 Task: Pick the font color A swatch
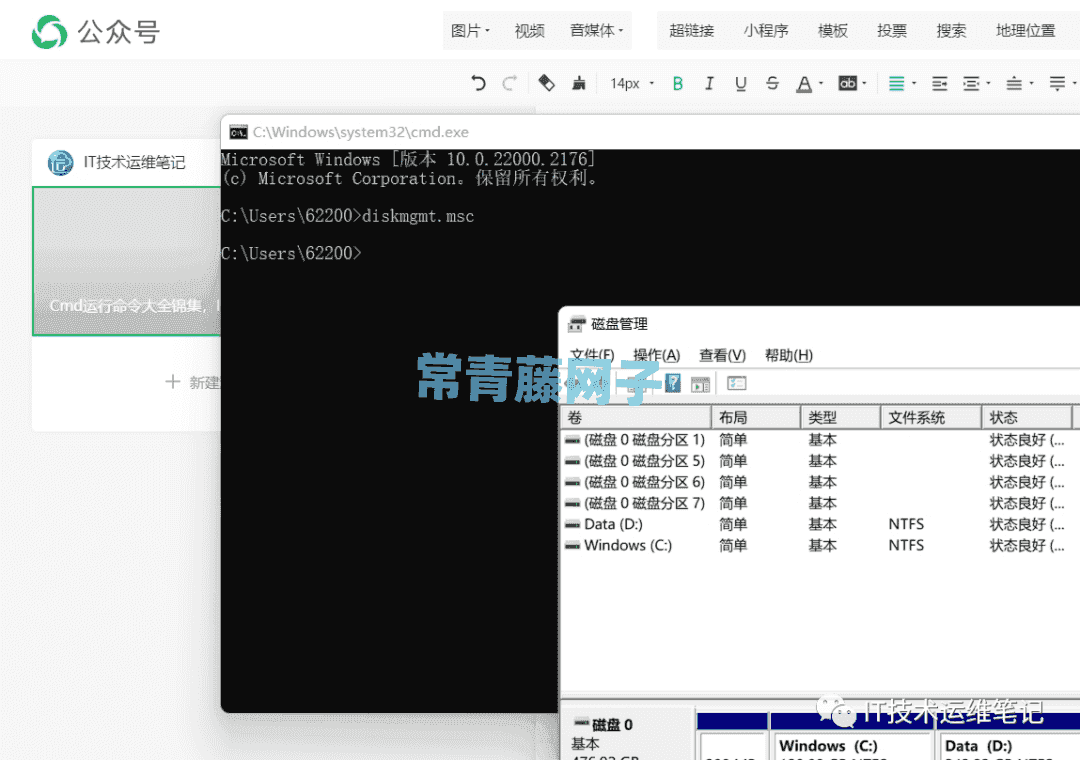click(804, 83)
